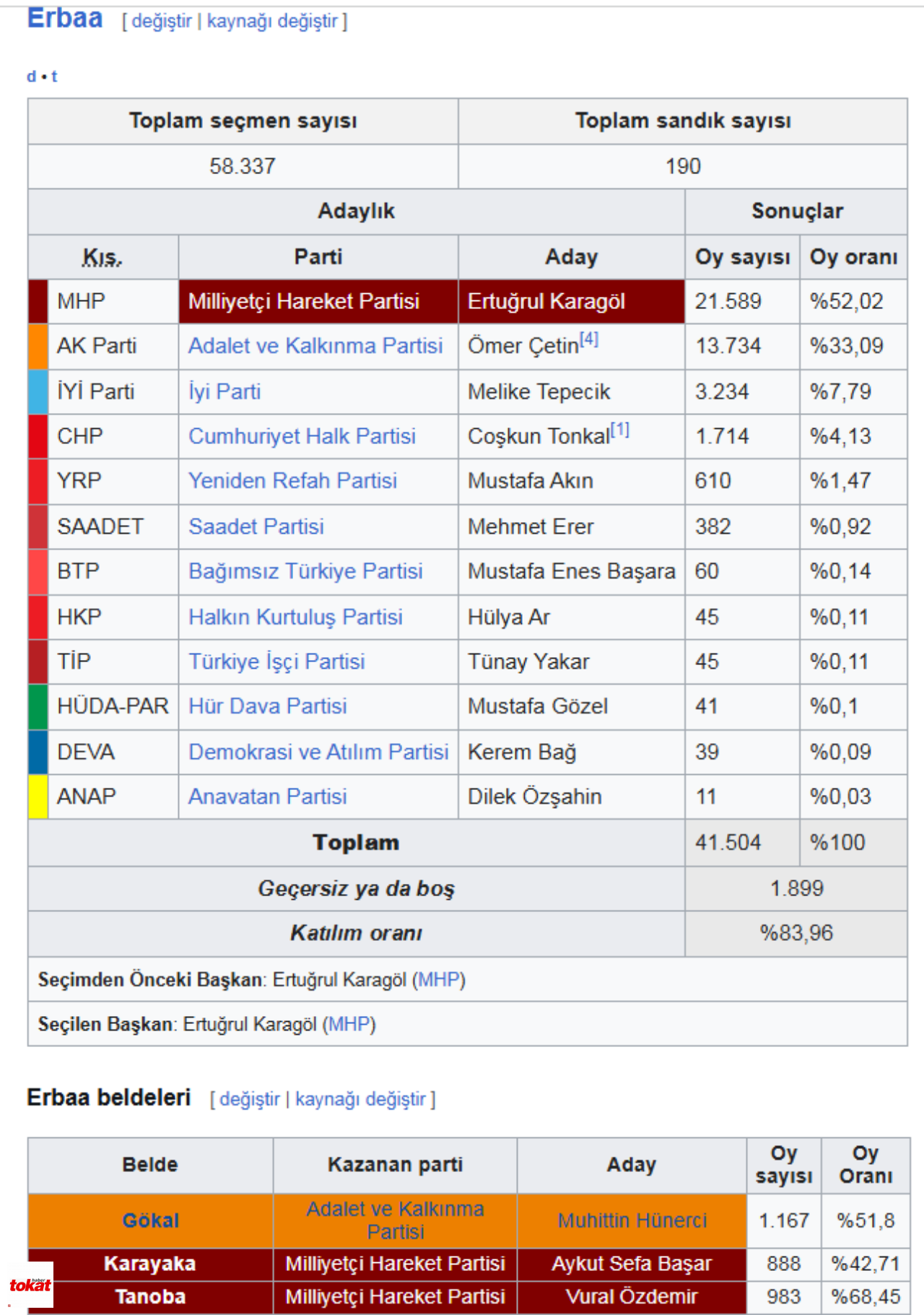Open the Halkın Kurtuluş Partisi link

[295, 617]
